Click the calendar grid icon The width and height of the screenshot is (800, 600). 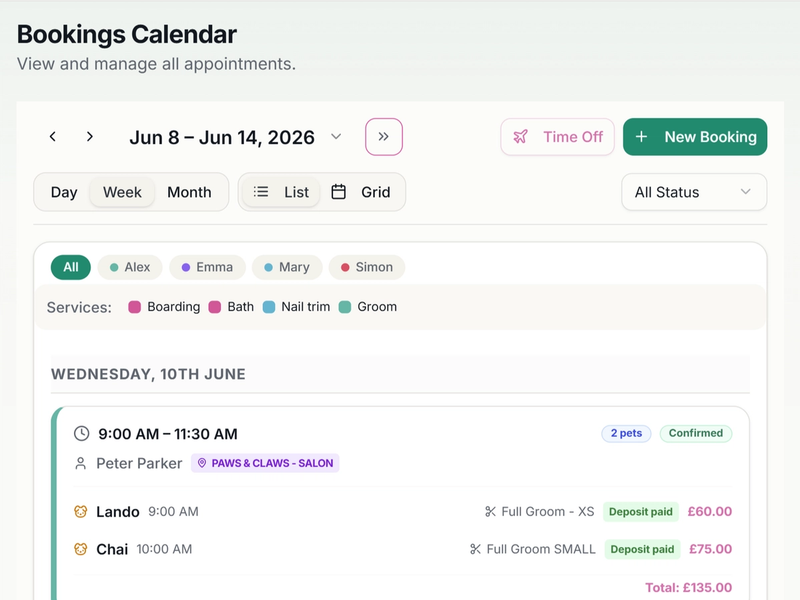(338, 192)
